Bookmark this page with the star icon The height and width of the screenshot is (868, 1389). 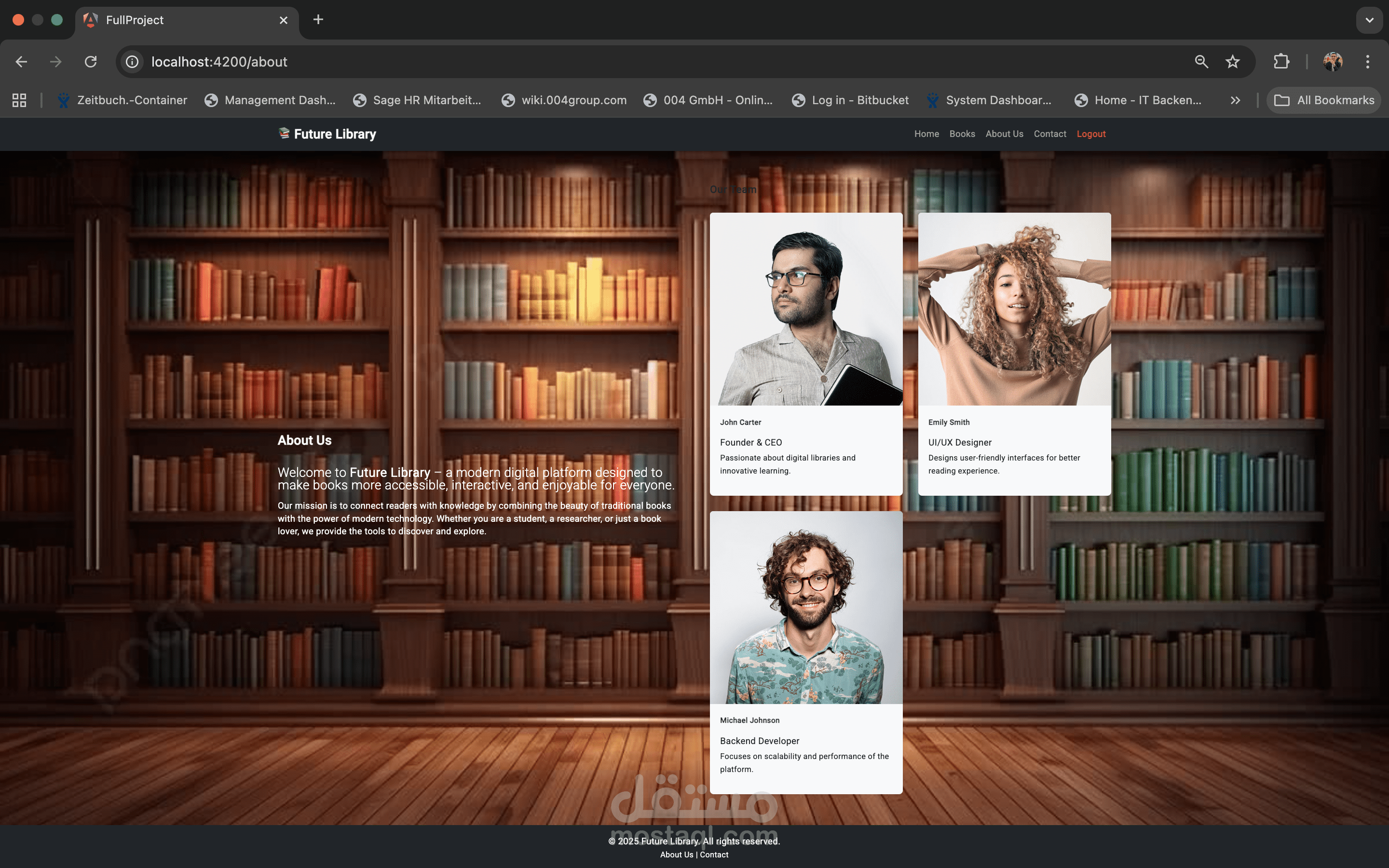tap(1232, 61)
